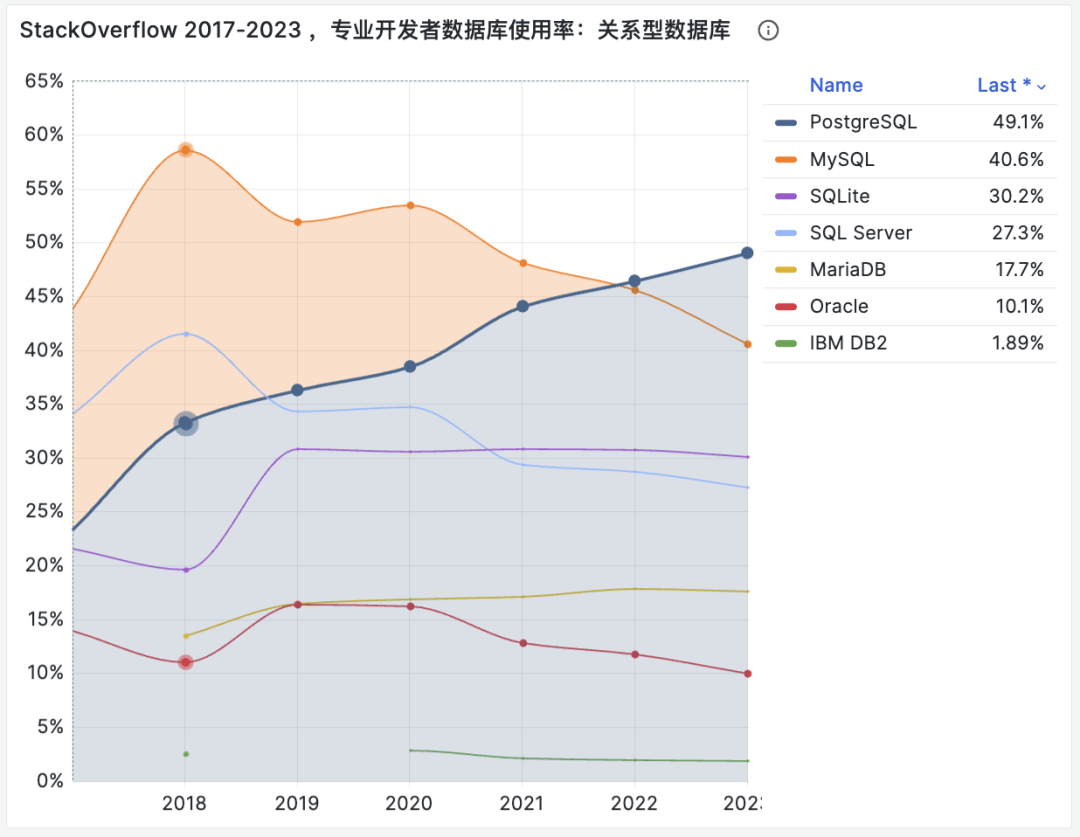Click the highlighted 2018 PostgreSQL data point

point(185,424)
